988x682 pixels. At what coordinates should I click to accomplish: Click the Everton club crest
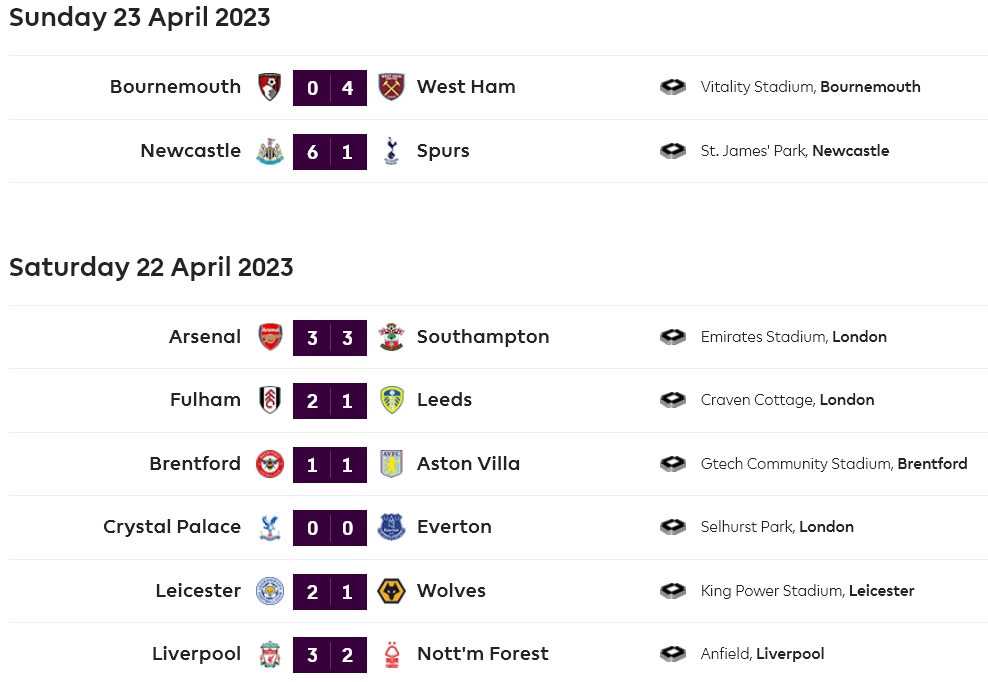(391, 527)
